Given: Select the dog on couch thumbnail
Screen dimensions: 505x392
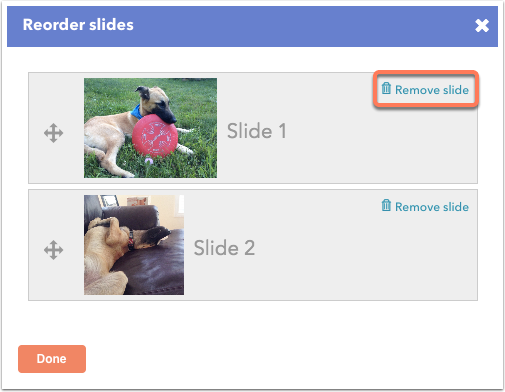Looking at the screenshot, I should pos(134,245).
